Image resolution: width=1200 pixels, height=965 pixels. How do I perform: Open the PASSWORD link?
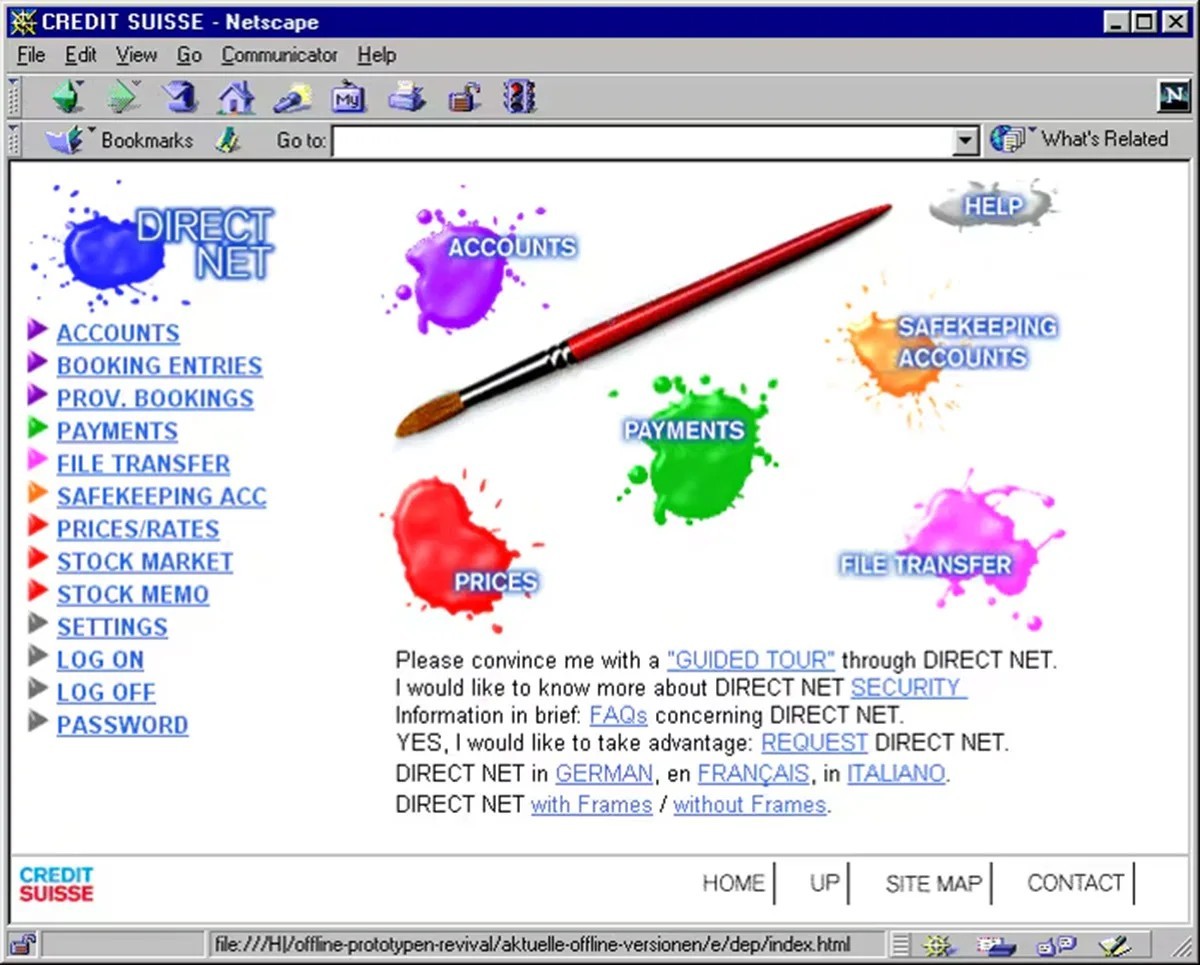122,725
